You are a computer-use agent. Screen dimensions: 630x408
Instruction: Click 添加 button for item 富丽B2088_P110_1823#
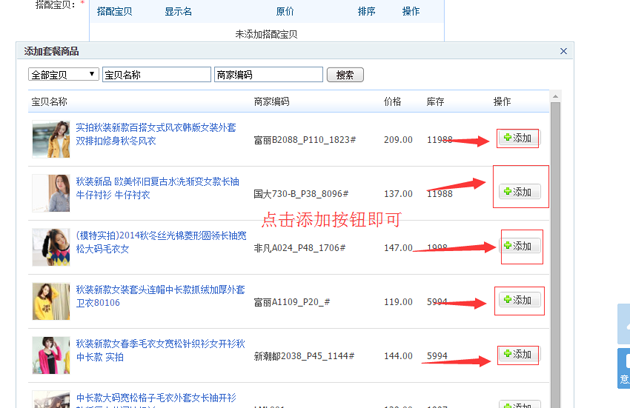click(x=518, y=138)
